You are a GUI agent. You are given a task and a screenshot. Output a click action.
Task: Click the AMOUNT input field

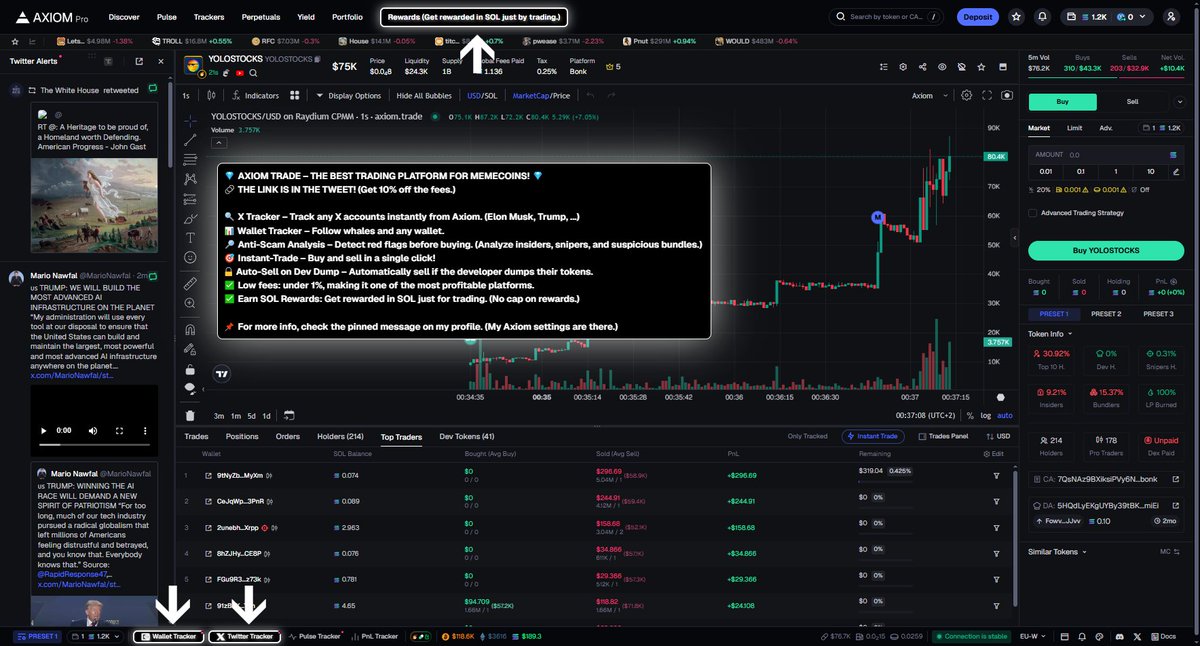pos(1104,155)
